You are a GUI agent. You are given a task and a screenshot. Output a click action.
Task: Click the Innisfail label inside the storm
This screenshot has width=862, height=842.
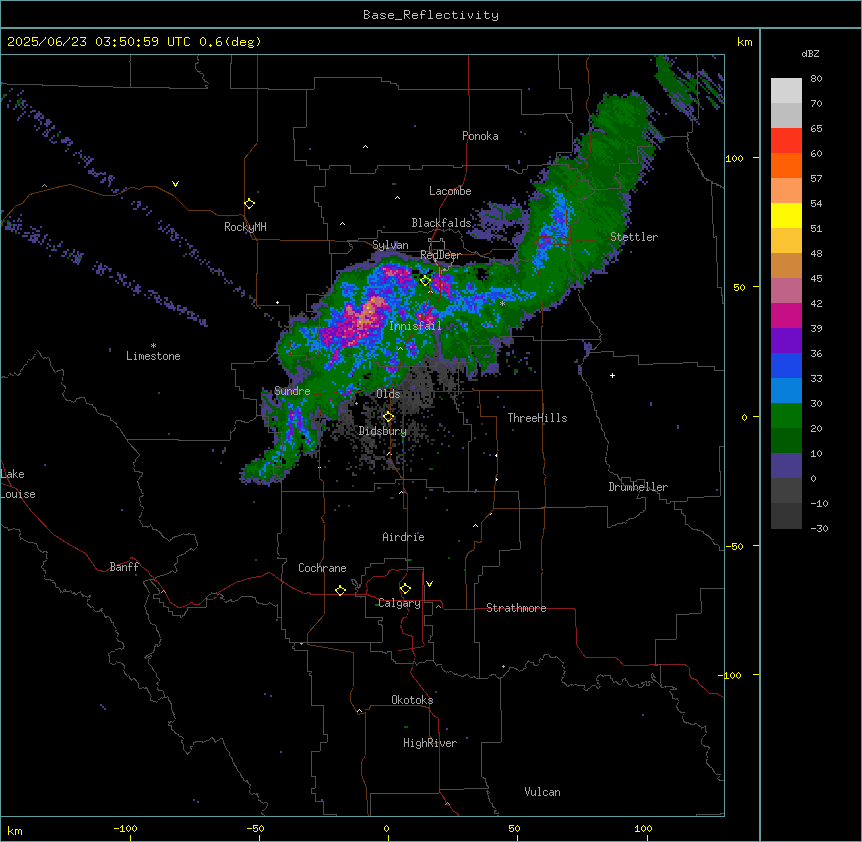pyautogui.click(x=415, y=326)
